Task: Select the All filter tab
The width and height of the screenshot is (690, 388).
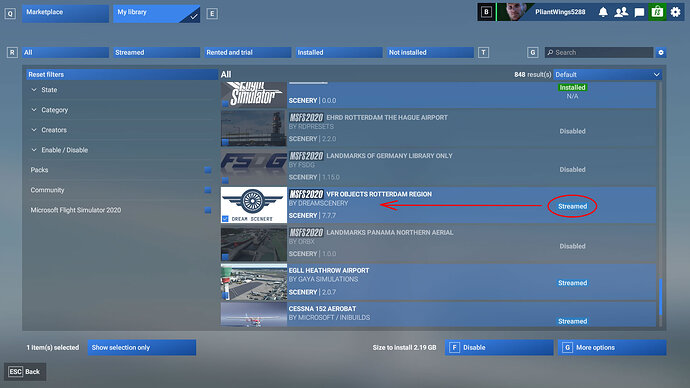Action: (x=65, y=52)
